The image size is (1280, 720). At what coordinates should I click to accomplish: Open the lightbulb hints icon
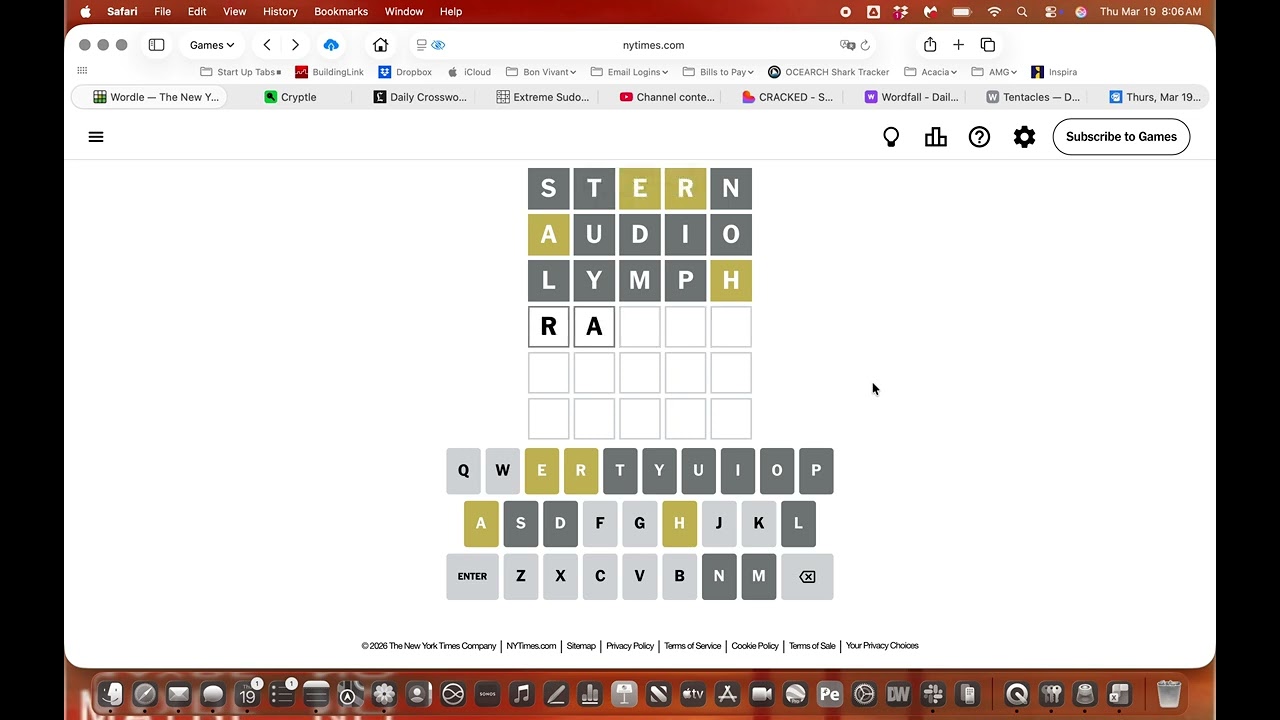[891, 137]
